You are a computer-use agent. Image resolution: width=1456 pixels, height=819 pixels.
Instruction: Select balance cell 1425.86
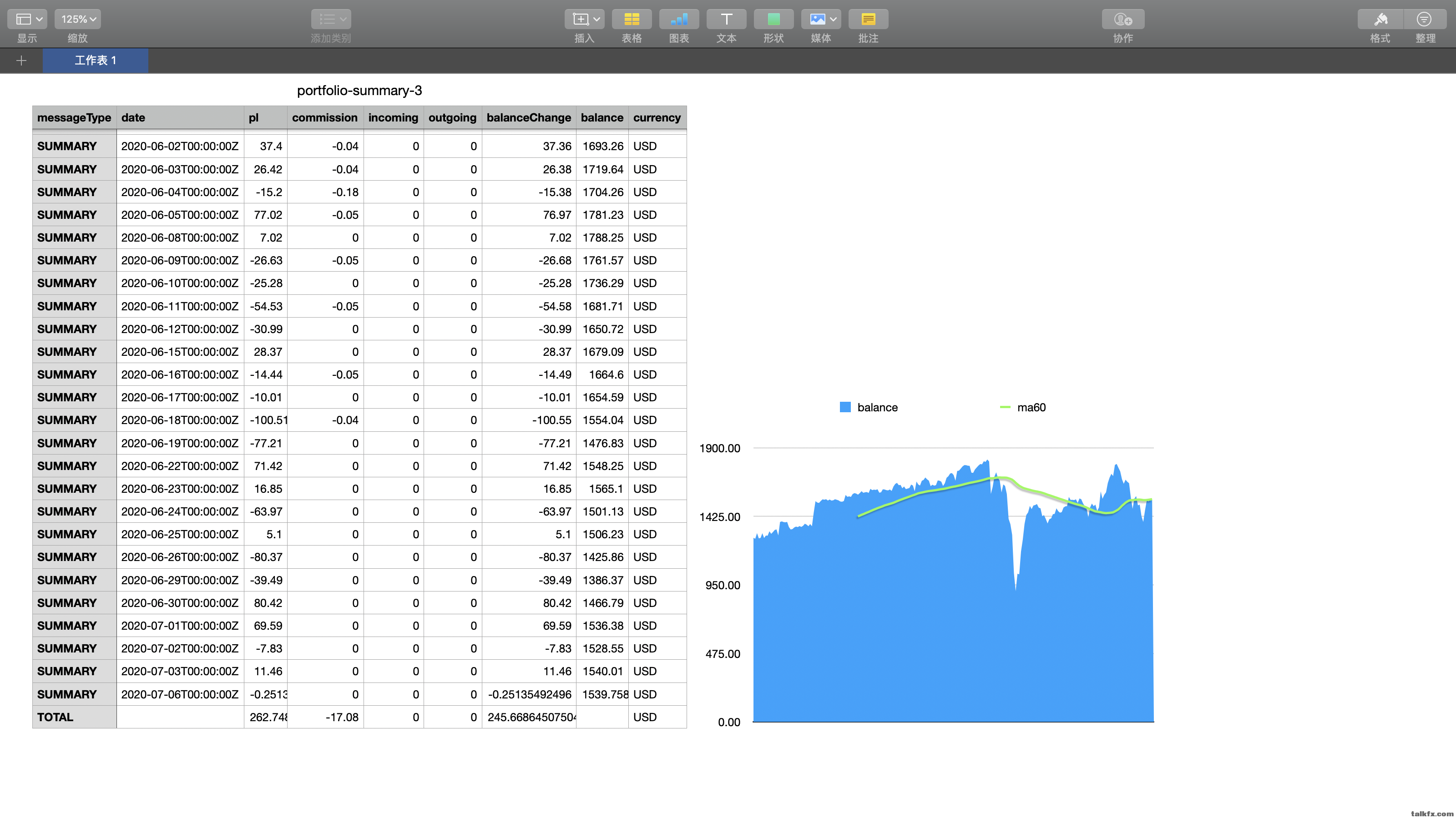point(602,557)
